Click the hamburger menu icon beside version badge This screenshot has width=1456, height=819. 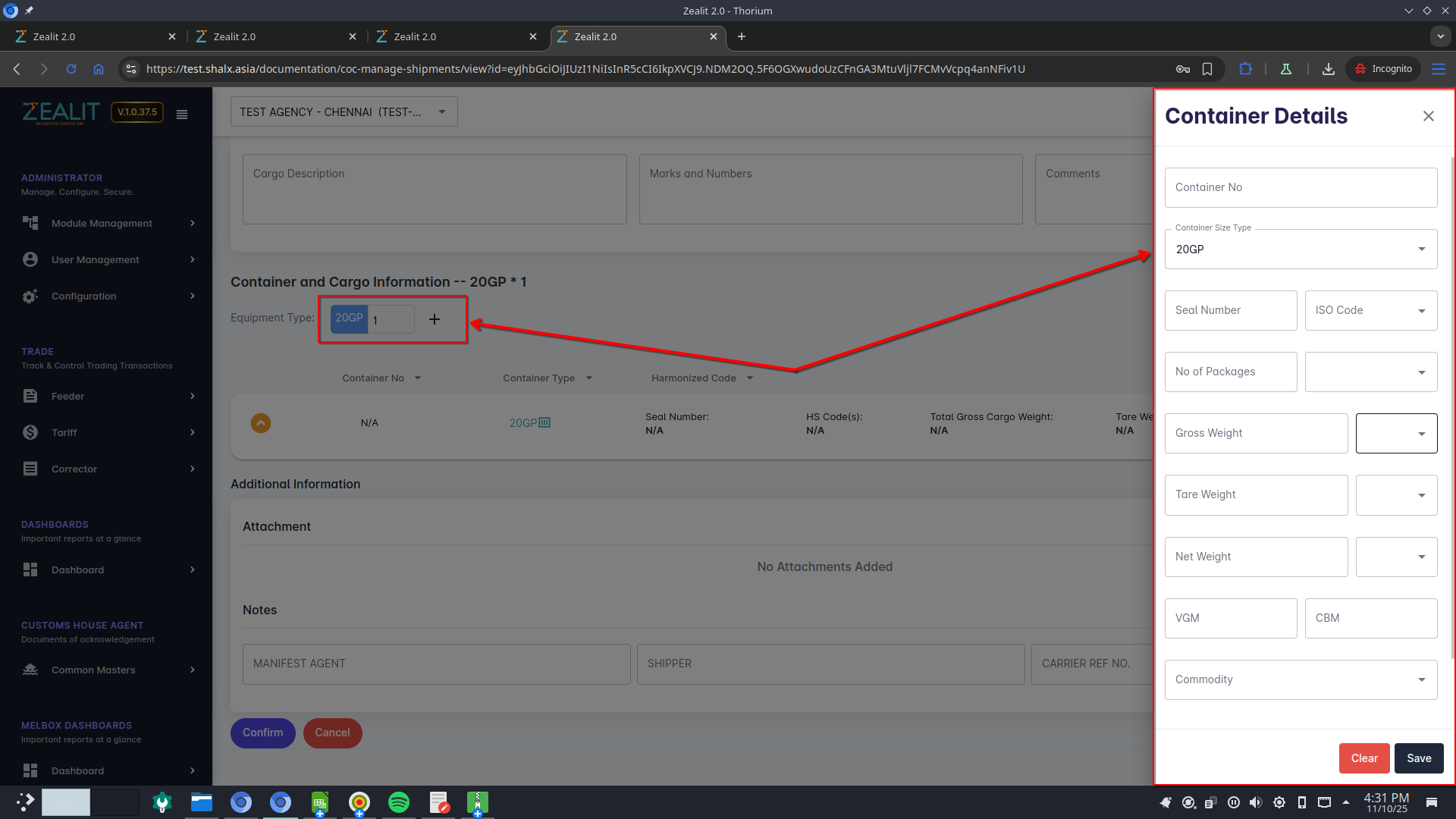tap(182, 115)
